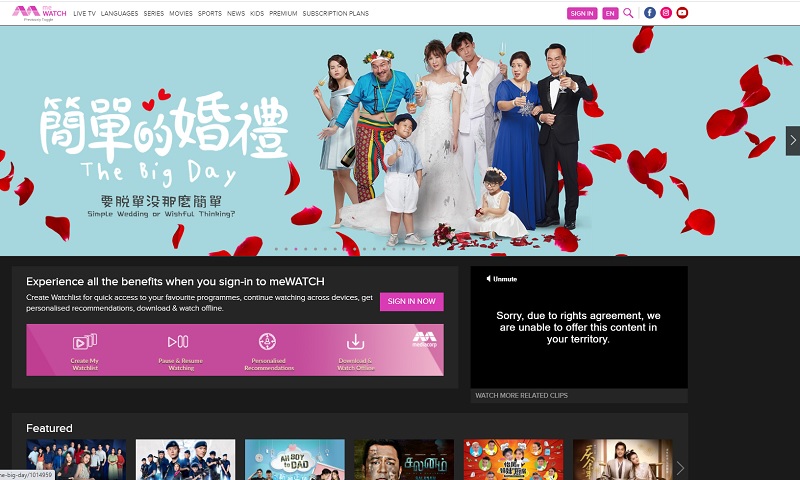Go to the NEWS section
Screen dimensions: 800x480
(x=236, y=13)
